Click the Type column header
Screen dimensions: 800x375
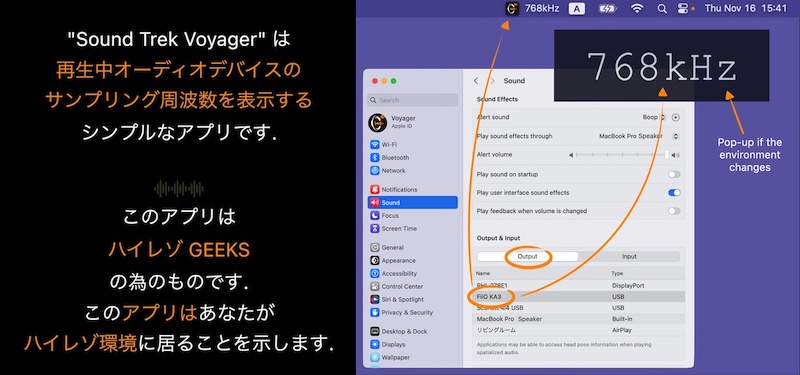click(x=617, y=273)
